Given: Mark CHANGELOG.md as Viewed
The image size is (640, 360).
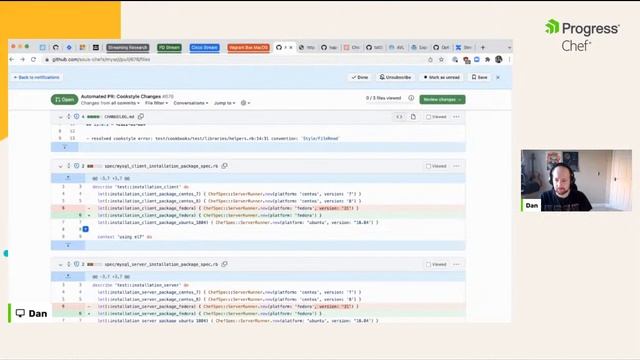Looking at the screenshot, I should 436,117.
